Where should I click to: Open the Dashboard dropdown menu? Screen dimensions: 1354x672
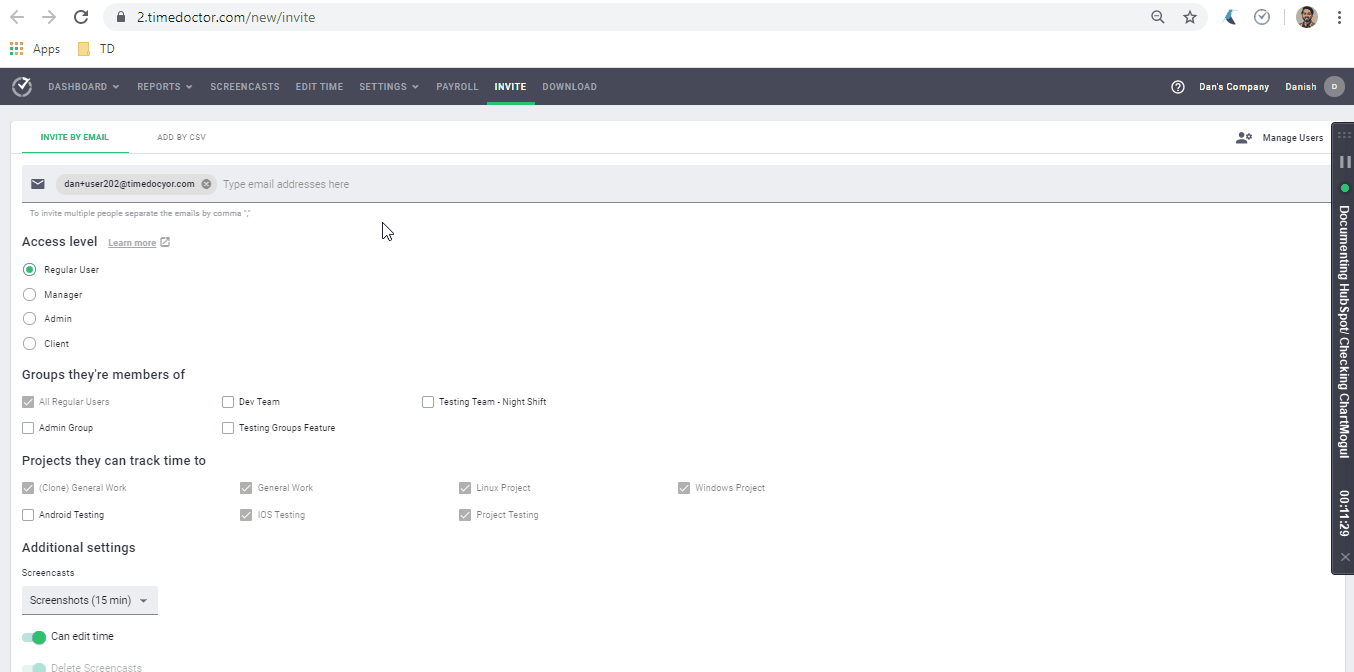click(83, 87)
